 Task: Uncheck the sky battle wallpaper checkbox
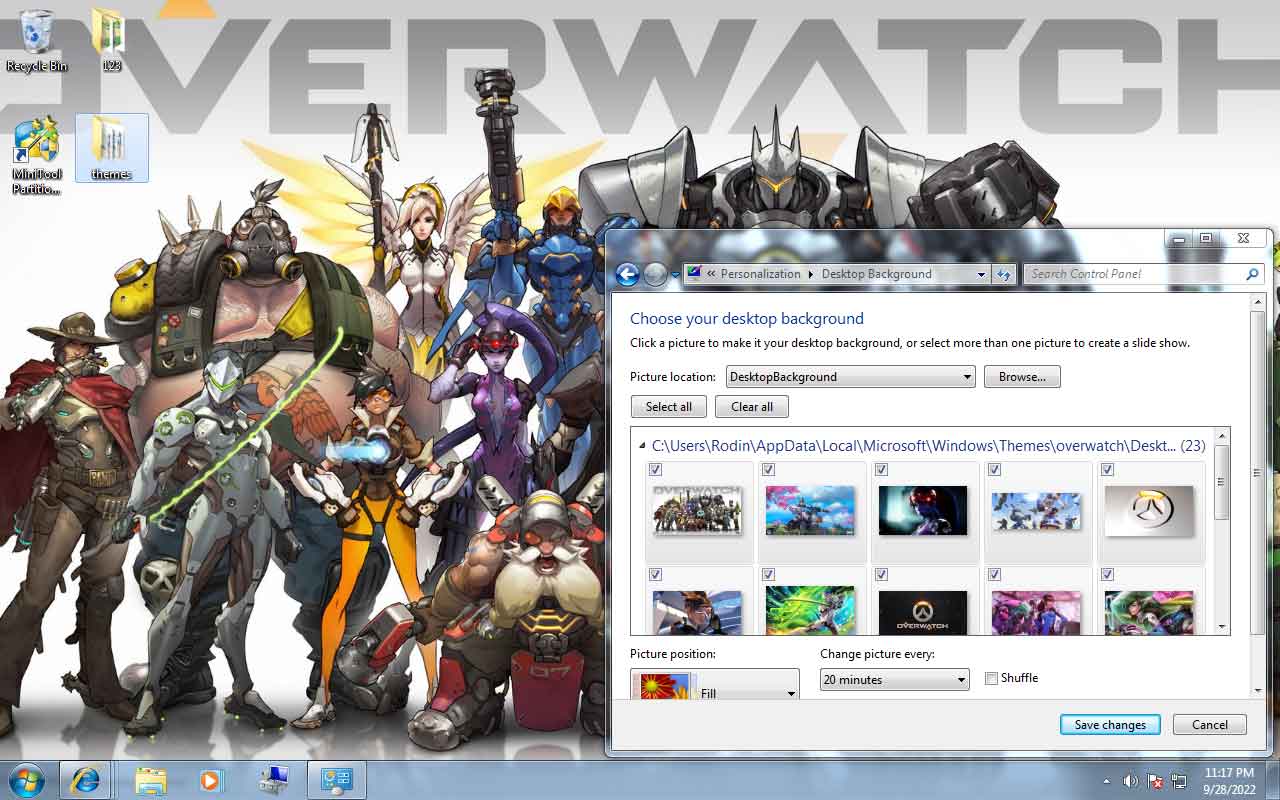coord(994,469)
